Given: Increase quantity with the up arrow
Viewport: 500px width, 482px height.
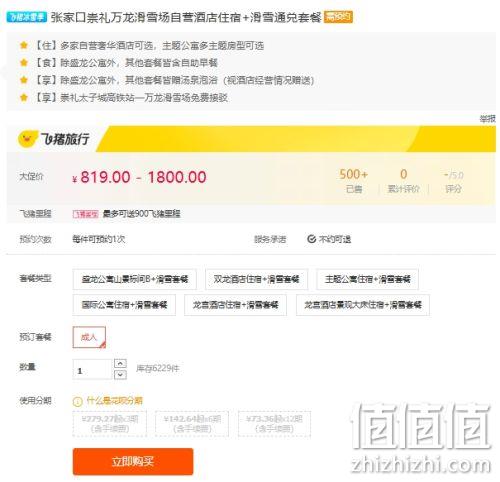Looking at the screenshot, I should tap(120, 363).
